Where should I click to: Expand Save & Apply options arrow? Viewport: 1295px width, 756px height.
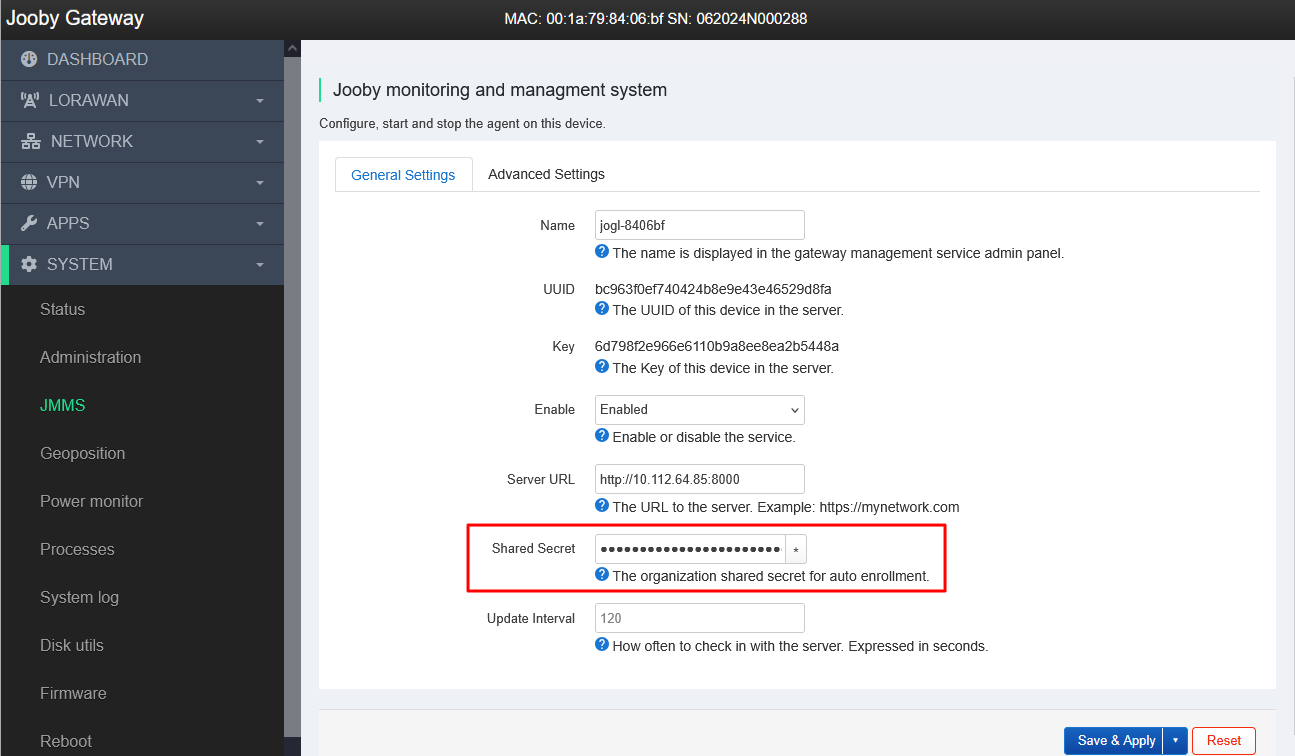coord(1175,741)
